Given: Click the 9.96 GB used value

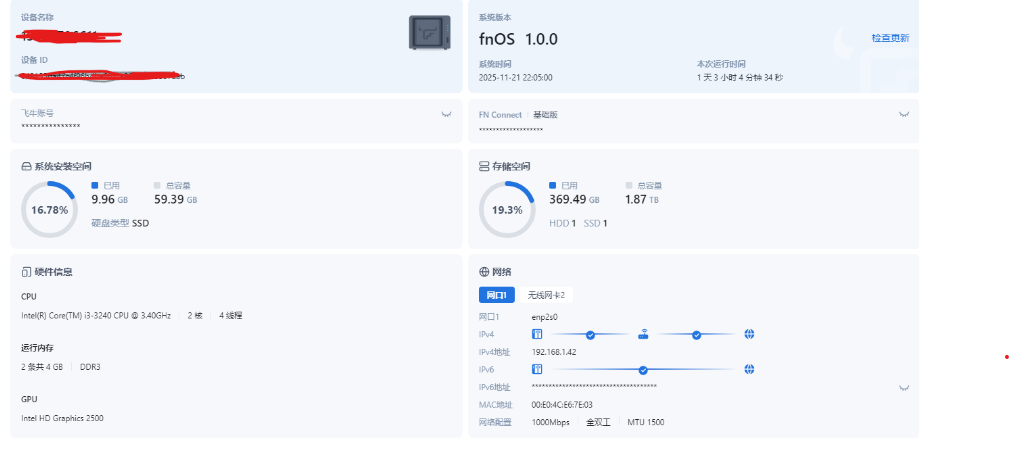Looking at the screenshot, I should point(110,200).
